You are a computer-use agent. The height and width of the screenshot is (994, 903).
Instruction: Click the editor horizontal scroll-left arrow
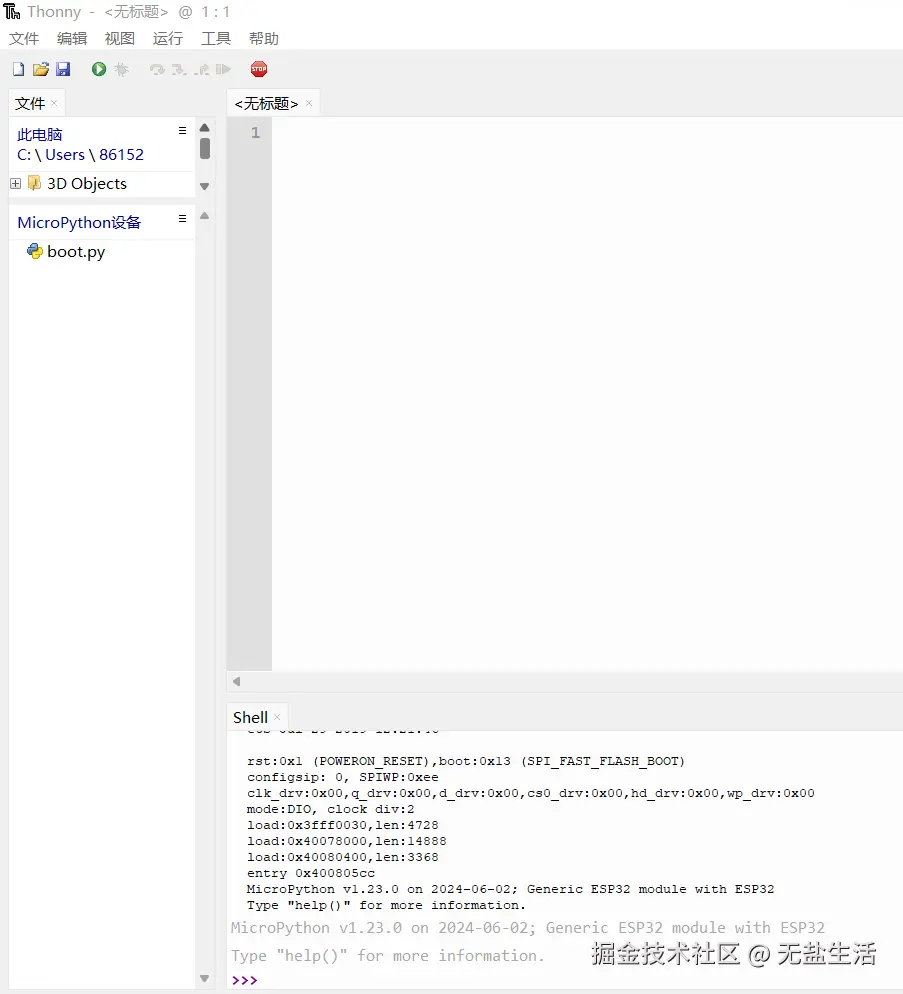coord(237,681)
